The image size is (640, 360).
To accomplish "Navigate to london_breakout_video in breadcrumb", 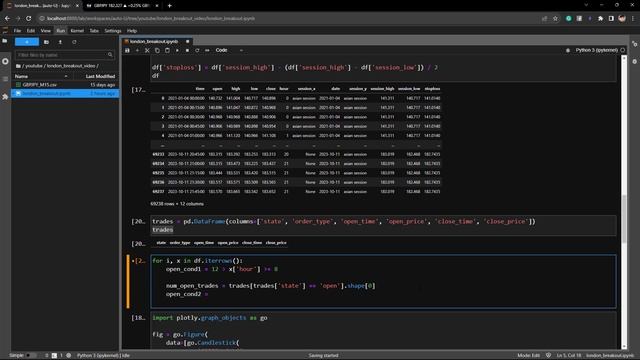I will [x=71, y=66].
